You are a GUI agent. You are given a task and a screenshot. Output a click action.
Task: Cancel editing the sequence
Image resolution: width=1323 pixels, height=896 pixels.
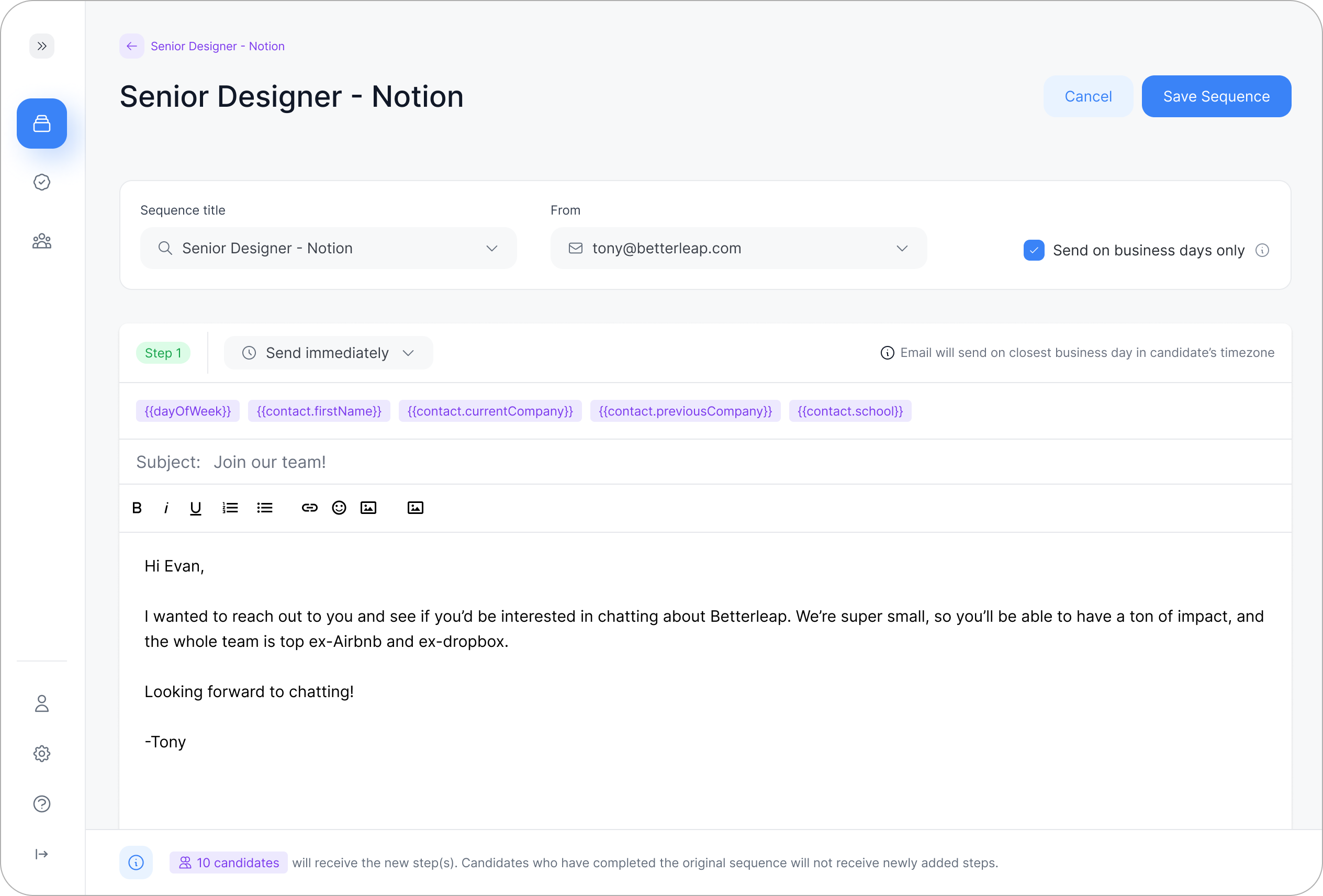coord(1087,96)
